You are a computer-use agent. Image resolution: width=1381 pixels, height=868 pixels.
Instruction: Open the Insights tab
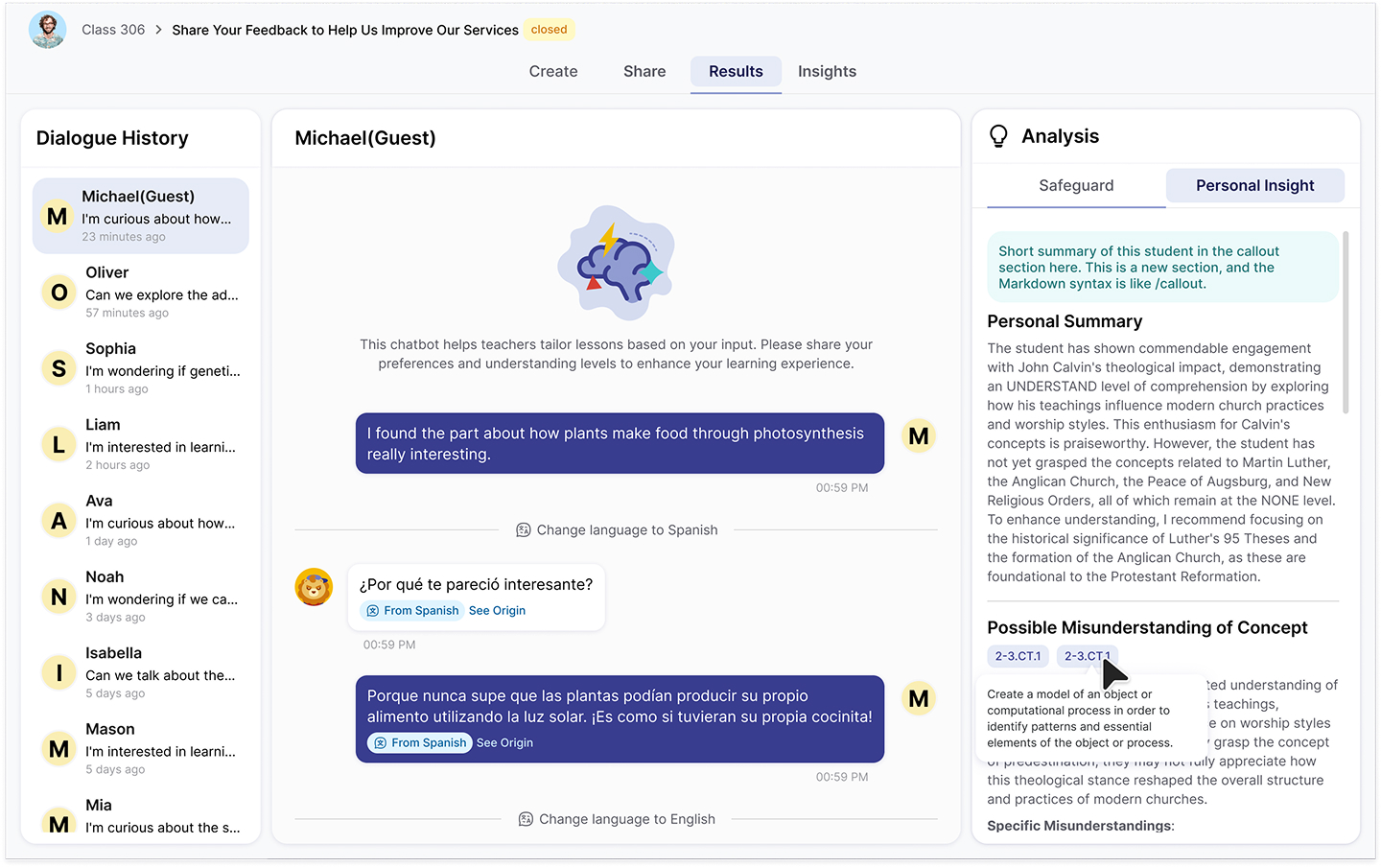[827, 72]
